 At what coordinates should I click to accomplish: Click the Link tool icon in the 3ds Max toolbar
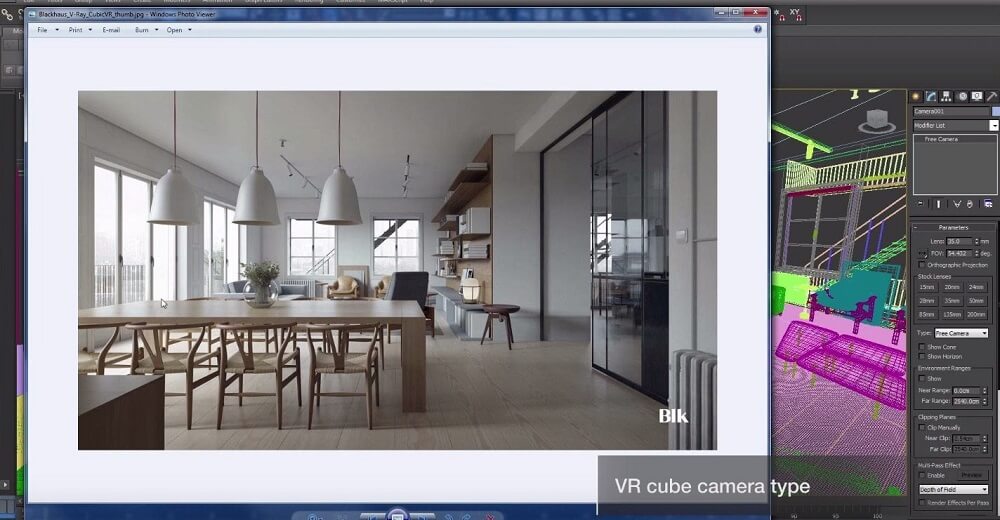coord(7,13)
